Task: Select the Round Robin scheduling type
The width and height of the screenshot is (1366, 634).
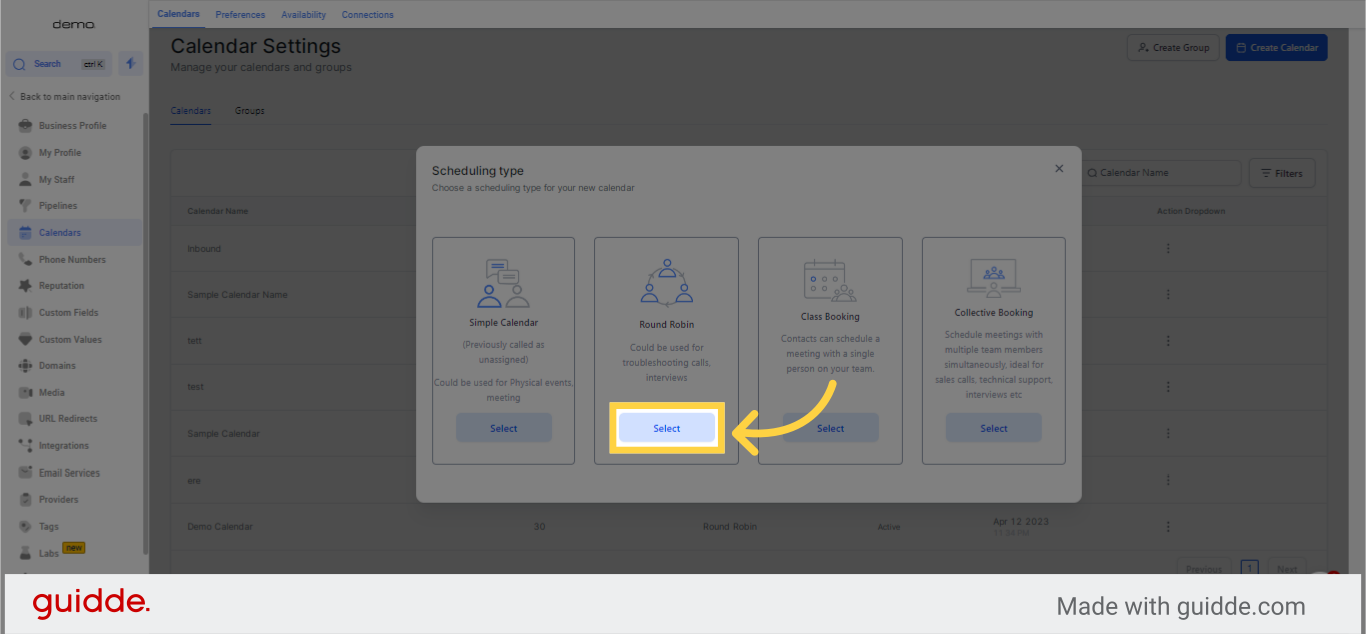Action: pos(667,428)
